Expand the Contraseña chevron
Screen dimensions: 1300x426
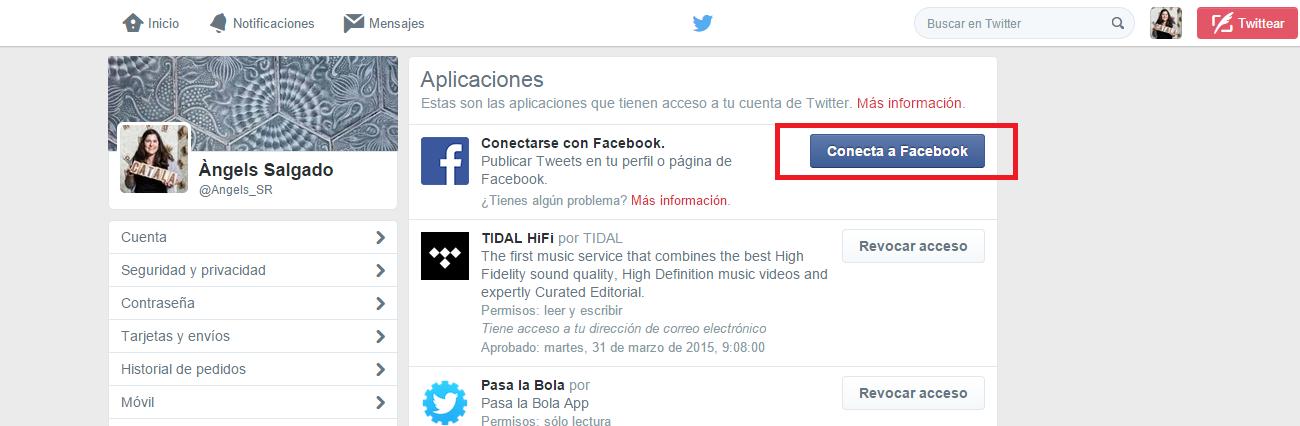coord(380,303)
